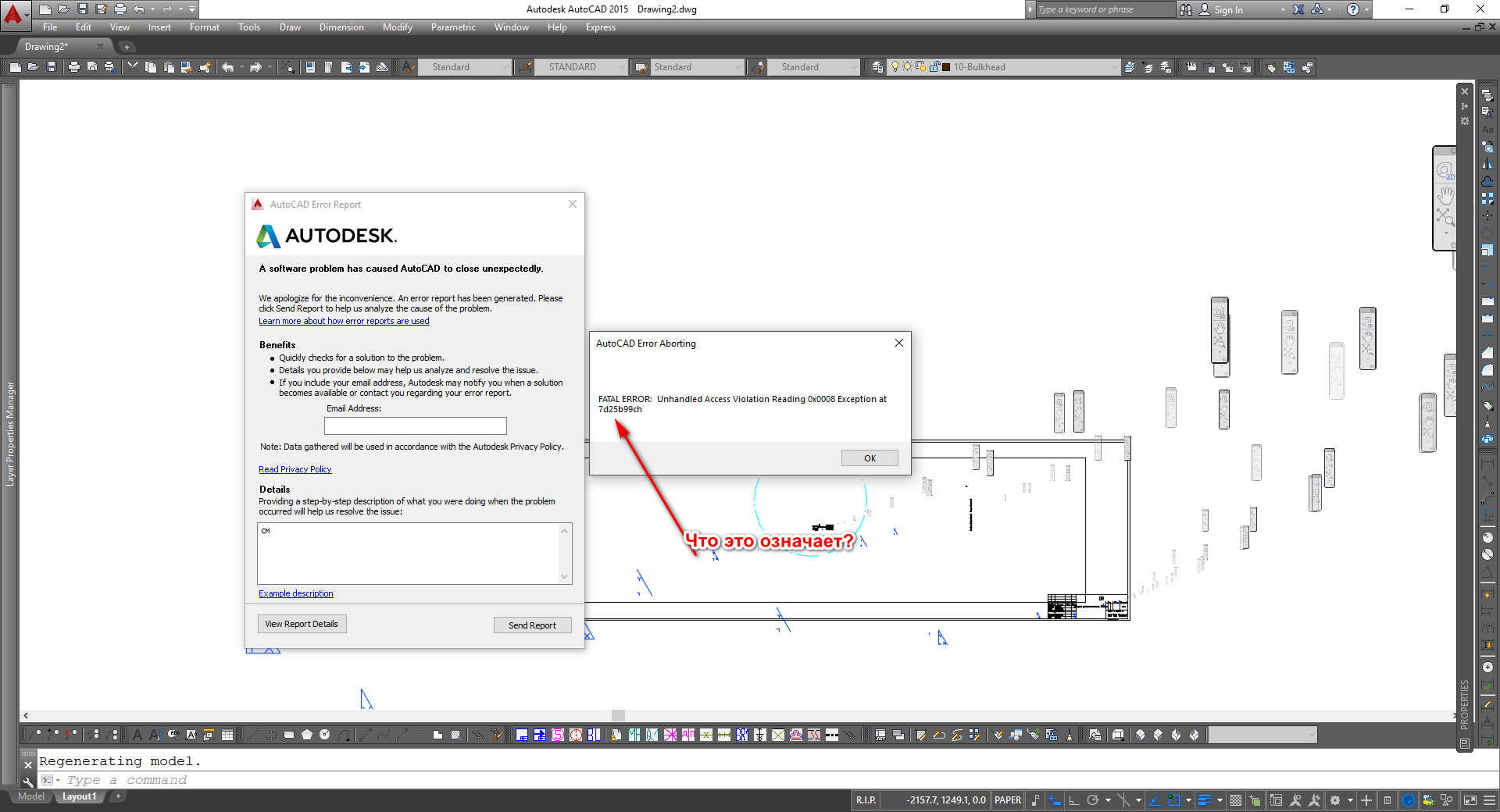Click the horizontal scrollbar thumb under the drawing
The height and width of the screenshot is (812, 1500).
click(618, 715)
